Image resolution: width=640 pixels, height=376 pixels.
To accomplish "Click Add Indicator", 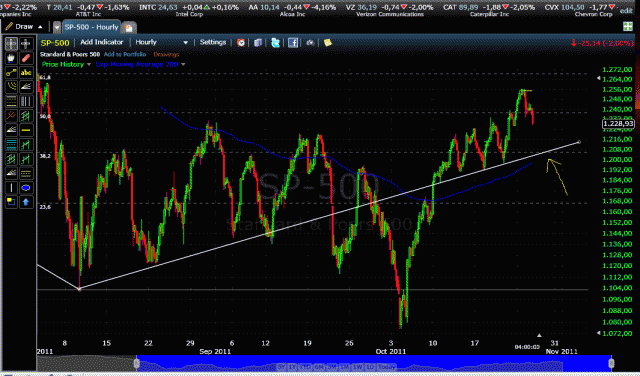I will [101, 42].
